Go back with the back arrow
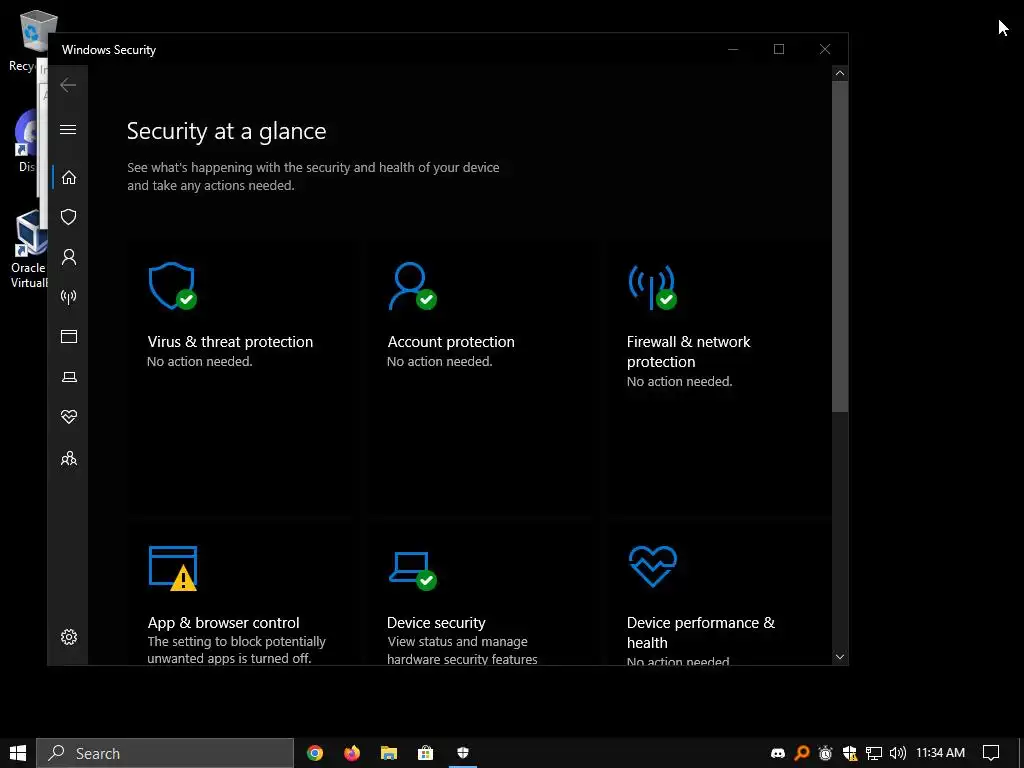1024x768 pixels. click(x=68, y=84)
